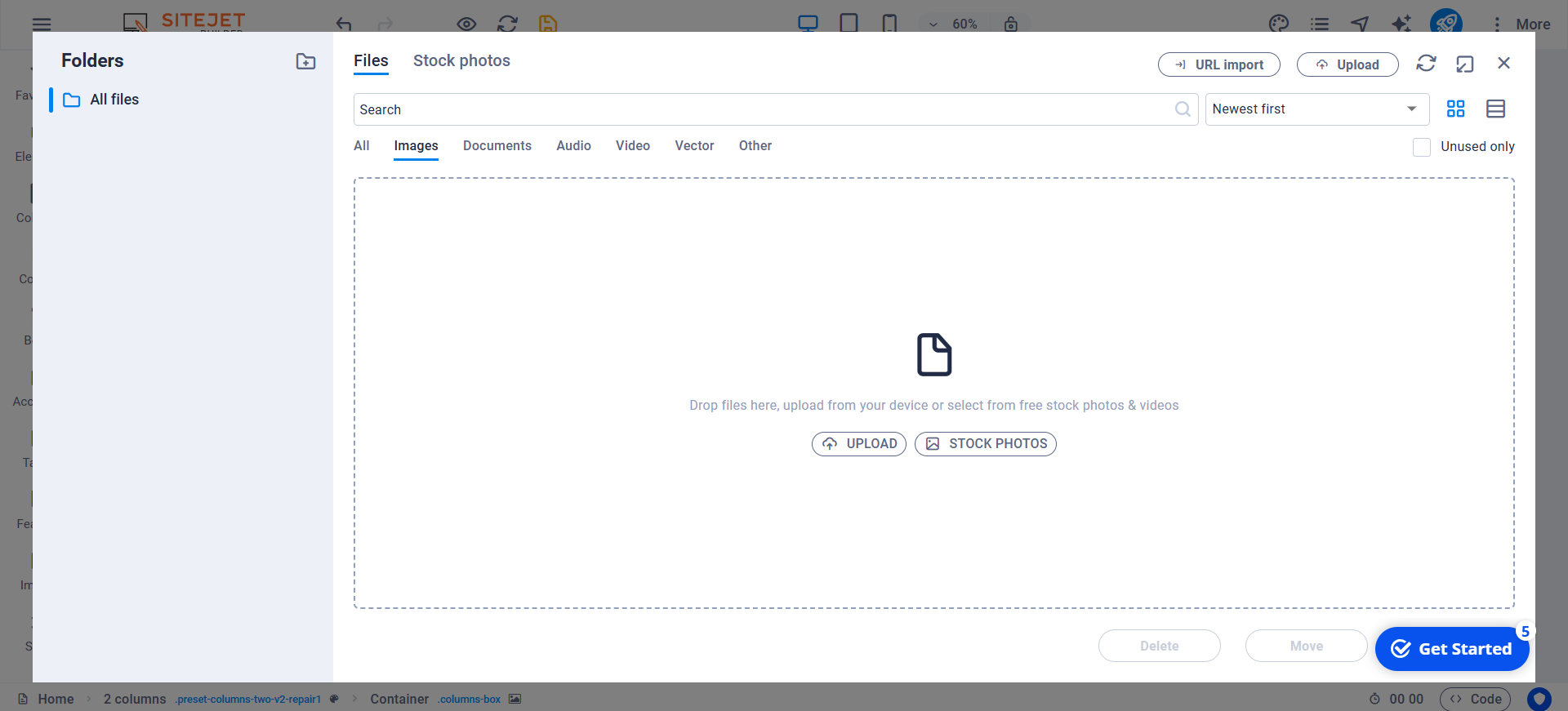1568x711 pixels.
Task: Click the file drop zone document icon
Action: tap(933, 354)
